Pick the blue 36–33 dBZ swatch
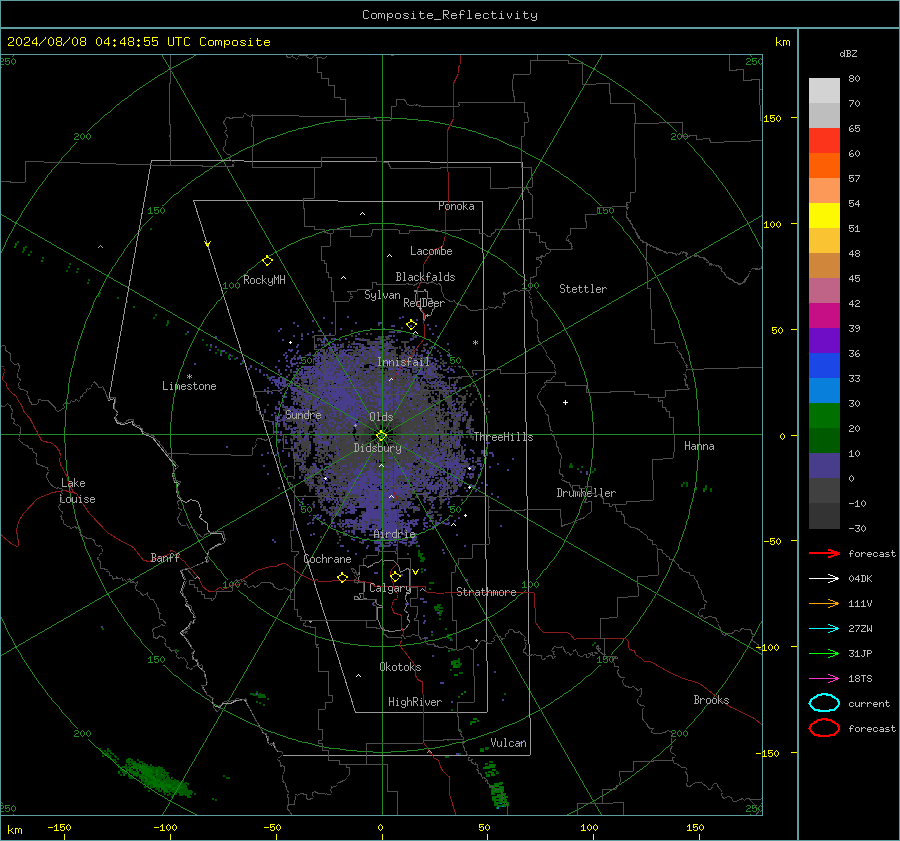900x841 pixels. [x=824, y=365]
